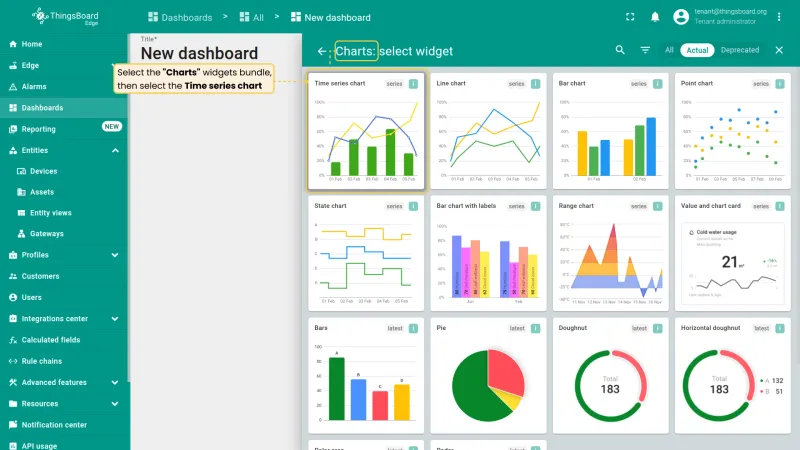Image resolution: width=800 pixels, height=450 pixels.
Task: Open the user account avatar
Action: pyautogui.click(x=681, y=17)
